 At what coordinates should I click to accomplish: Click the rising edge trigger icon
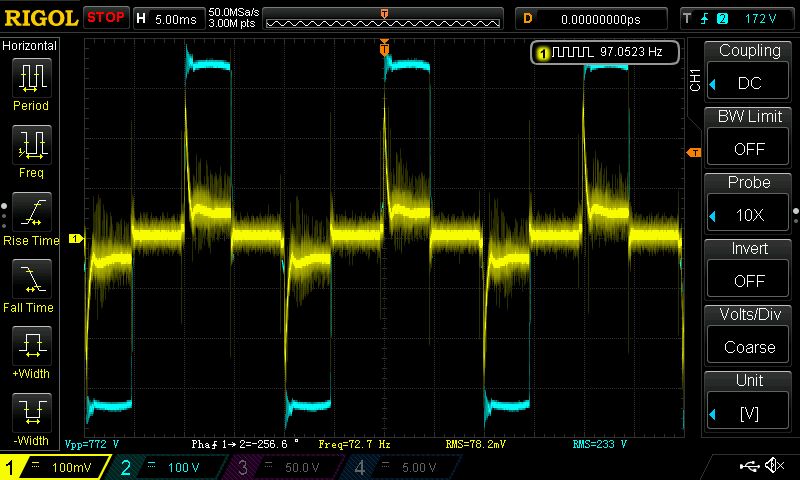[705, 19]
